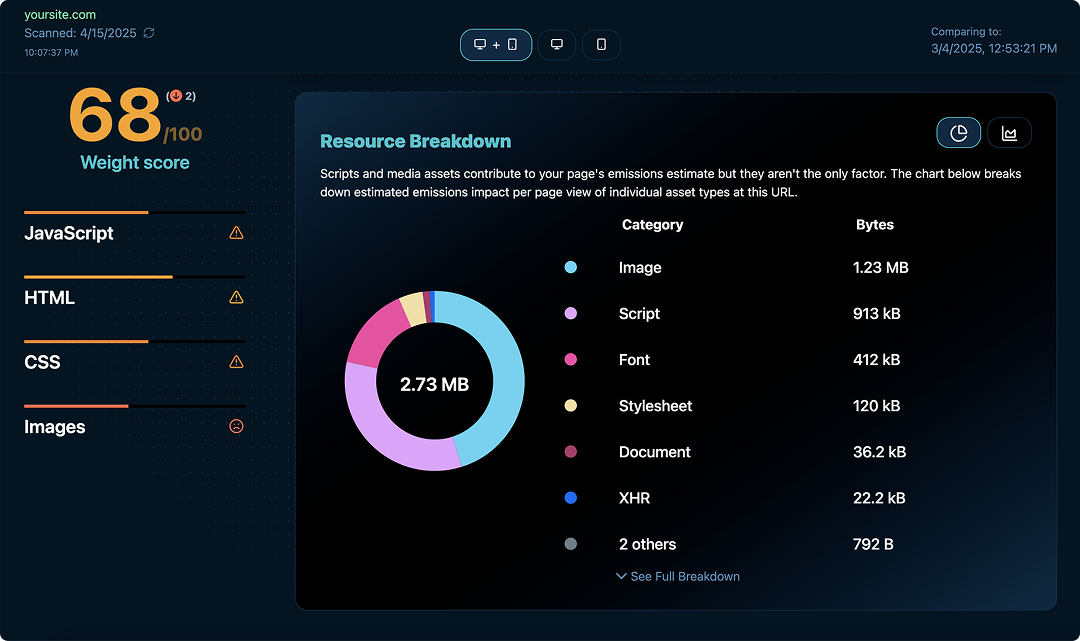Click the Font legend color dot
Screen dimensions: 1080x641
click(x=570, y=359)
